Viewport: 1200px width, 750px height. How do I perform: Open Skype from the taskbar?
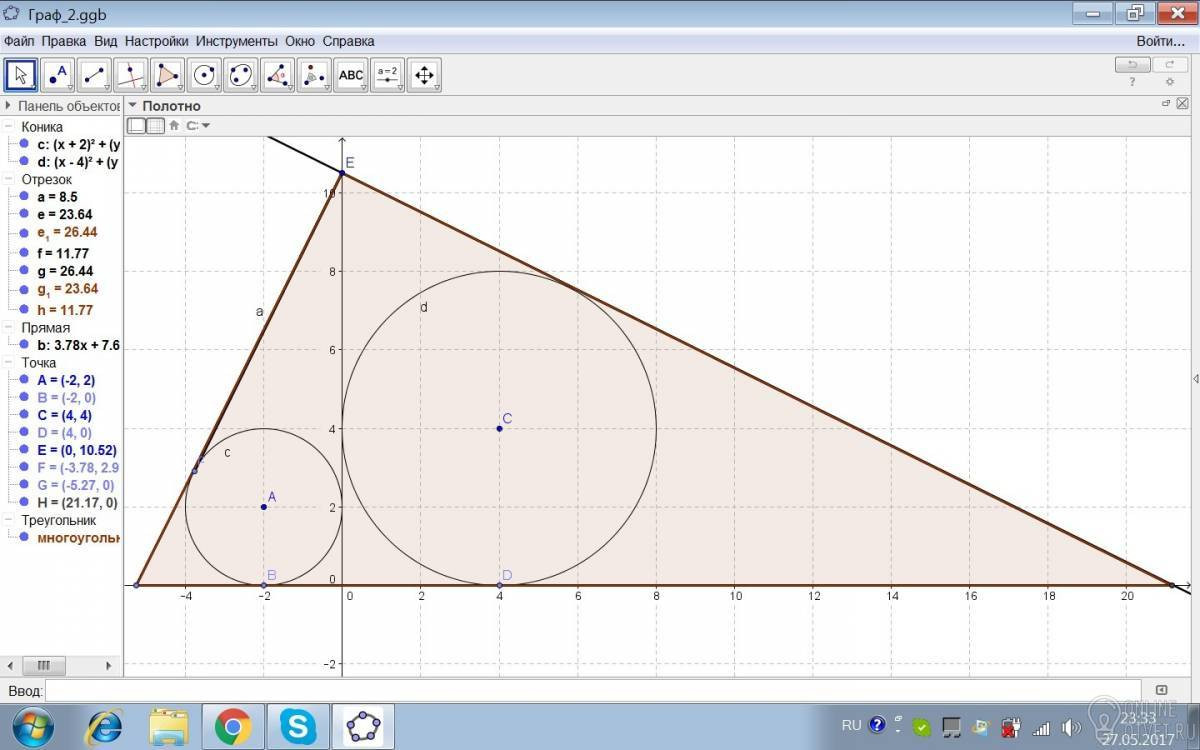tap(298, 727)
